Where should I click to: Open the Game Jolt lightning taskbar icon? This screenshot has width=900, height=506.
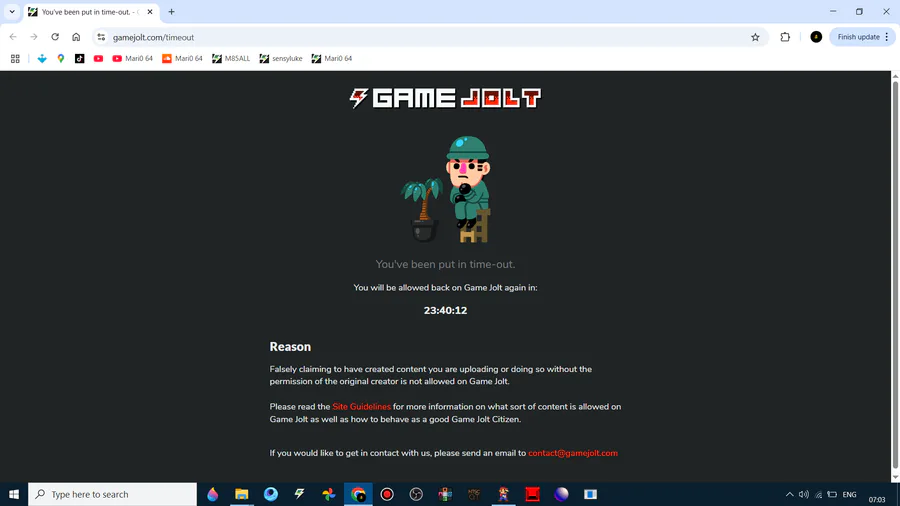tap(300, 494)
